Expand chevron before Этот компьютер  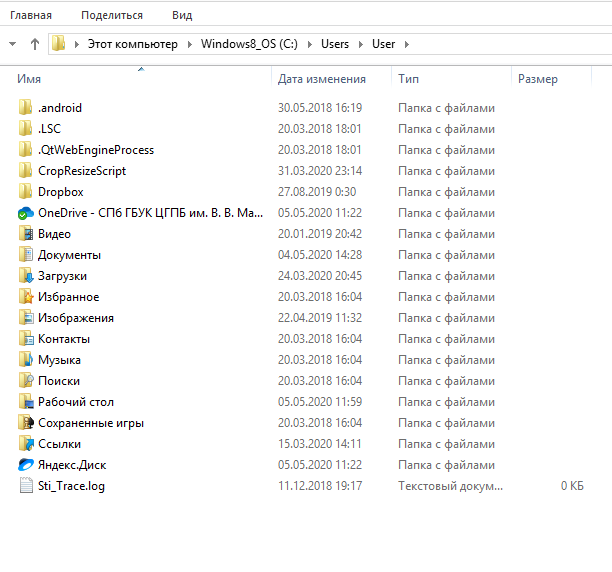tap(76, 44)
